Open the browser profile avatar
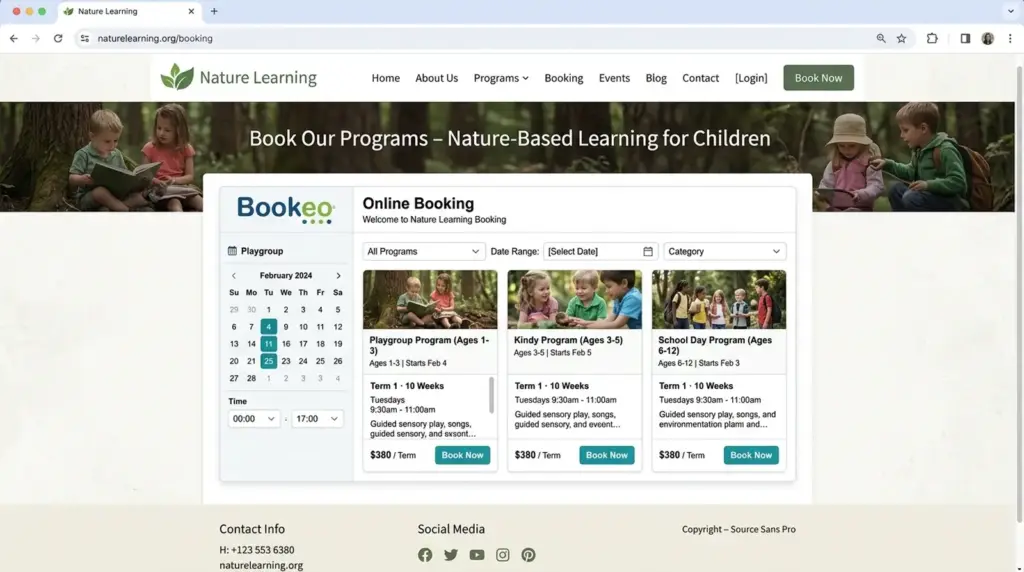The height and width of the screenshot is (572, 1024). (987, 39)
